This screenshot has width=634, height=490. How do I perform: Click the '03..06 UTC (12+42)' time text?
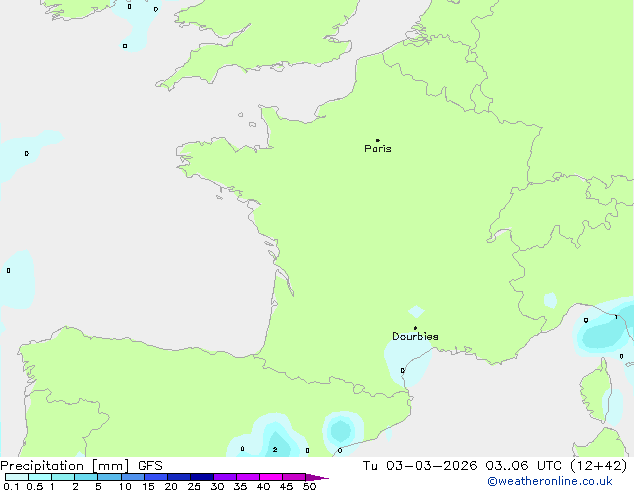click(556, 466)
